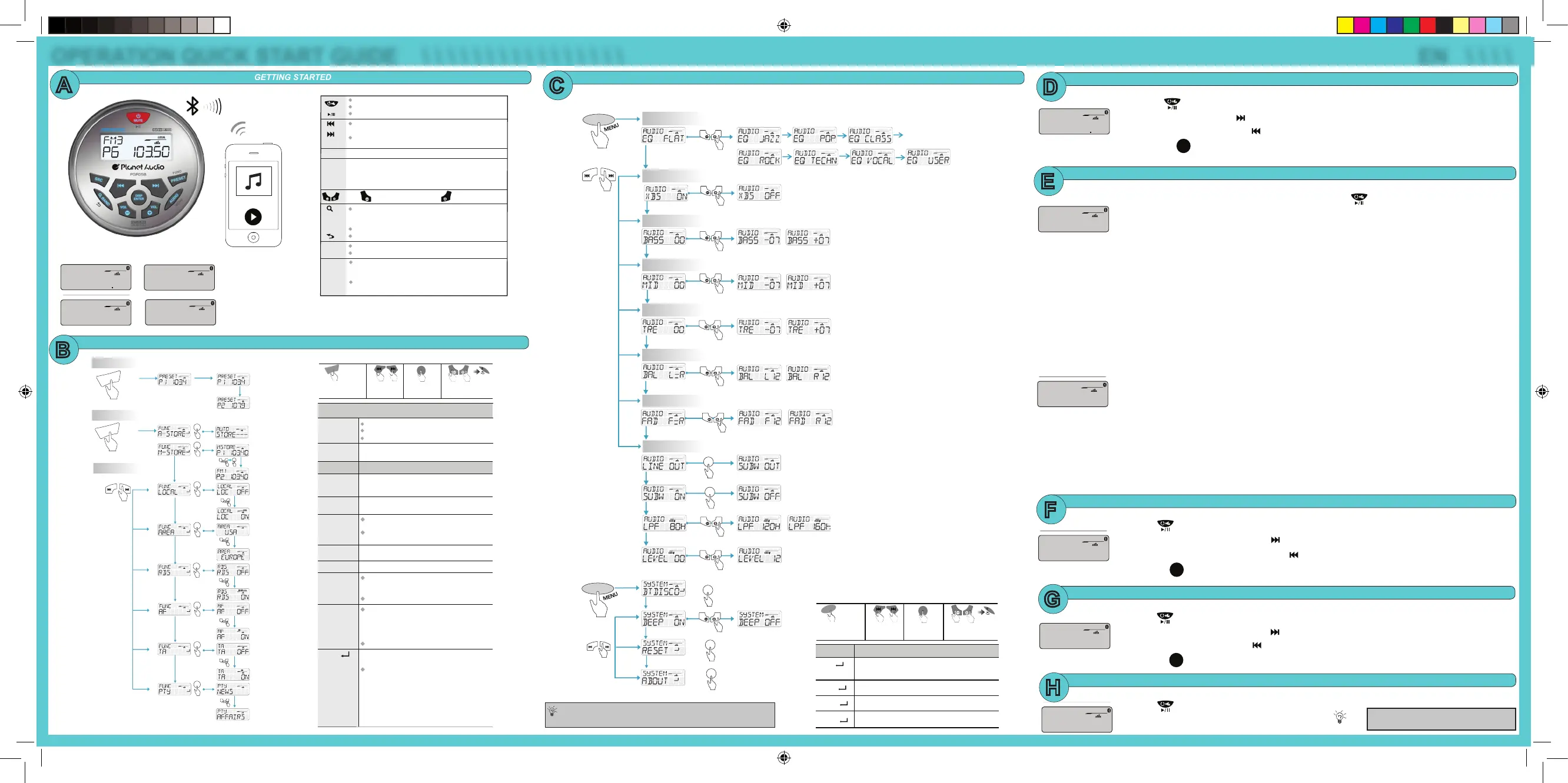The image size is (1568, 783).
Task: Click the registration crosshair mark at top center
Action: point(784,25)
